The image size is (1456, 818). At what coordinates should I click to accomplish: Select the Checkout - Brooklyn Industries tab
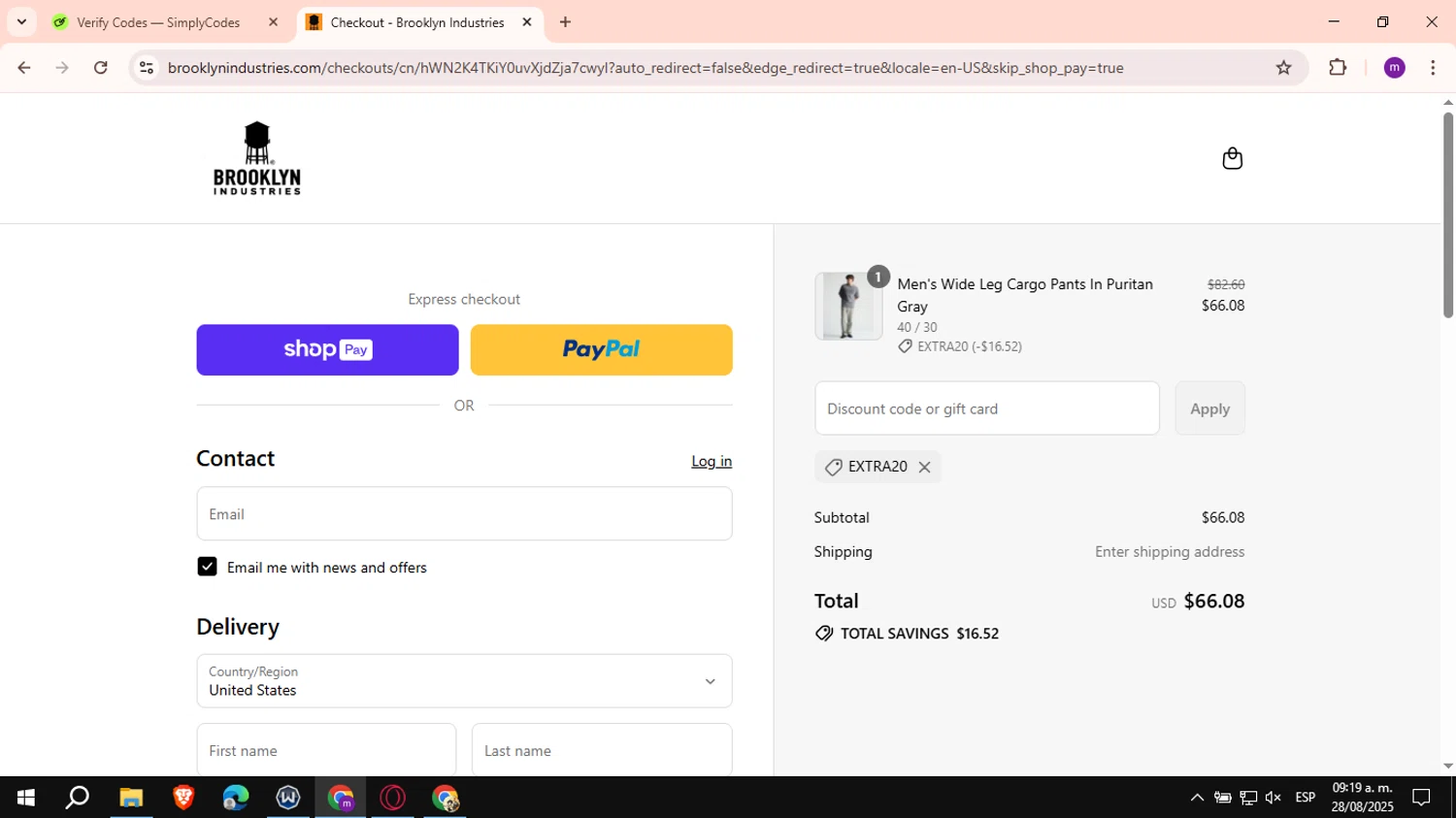point(419,22)
